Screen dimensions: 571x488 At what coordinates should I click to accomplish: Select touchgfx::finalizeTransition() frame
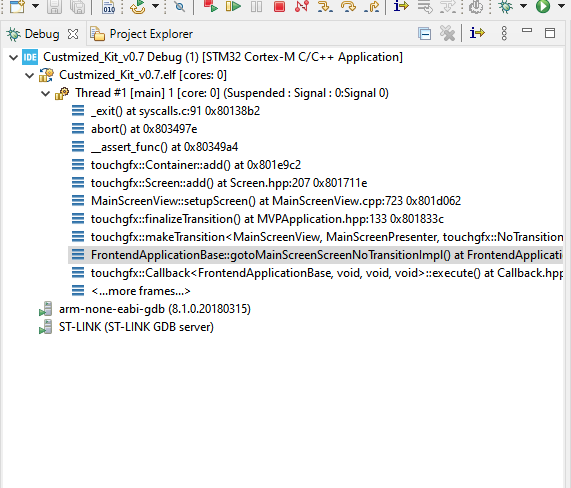click(267, 219)
